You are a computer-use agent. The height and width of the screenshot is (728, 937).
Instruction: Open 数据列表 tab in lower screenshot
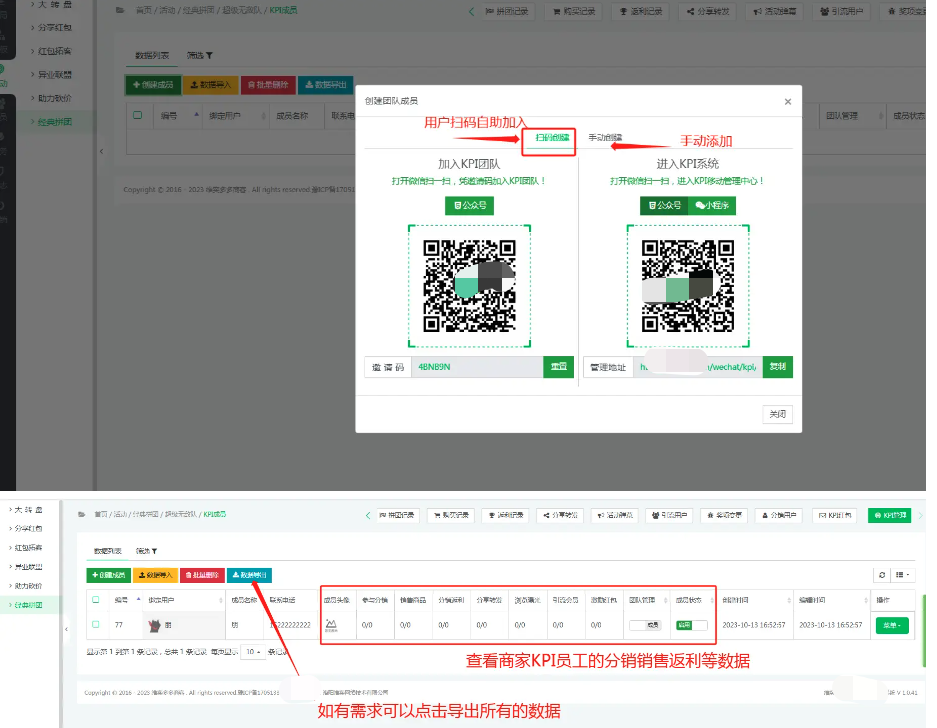(108, 551)
